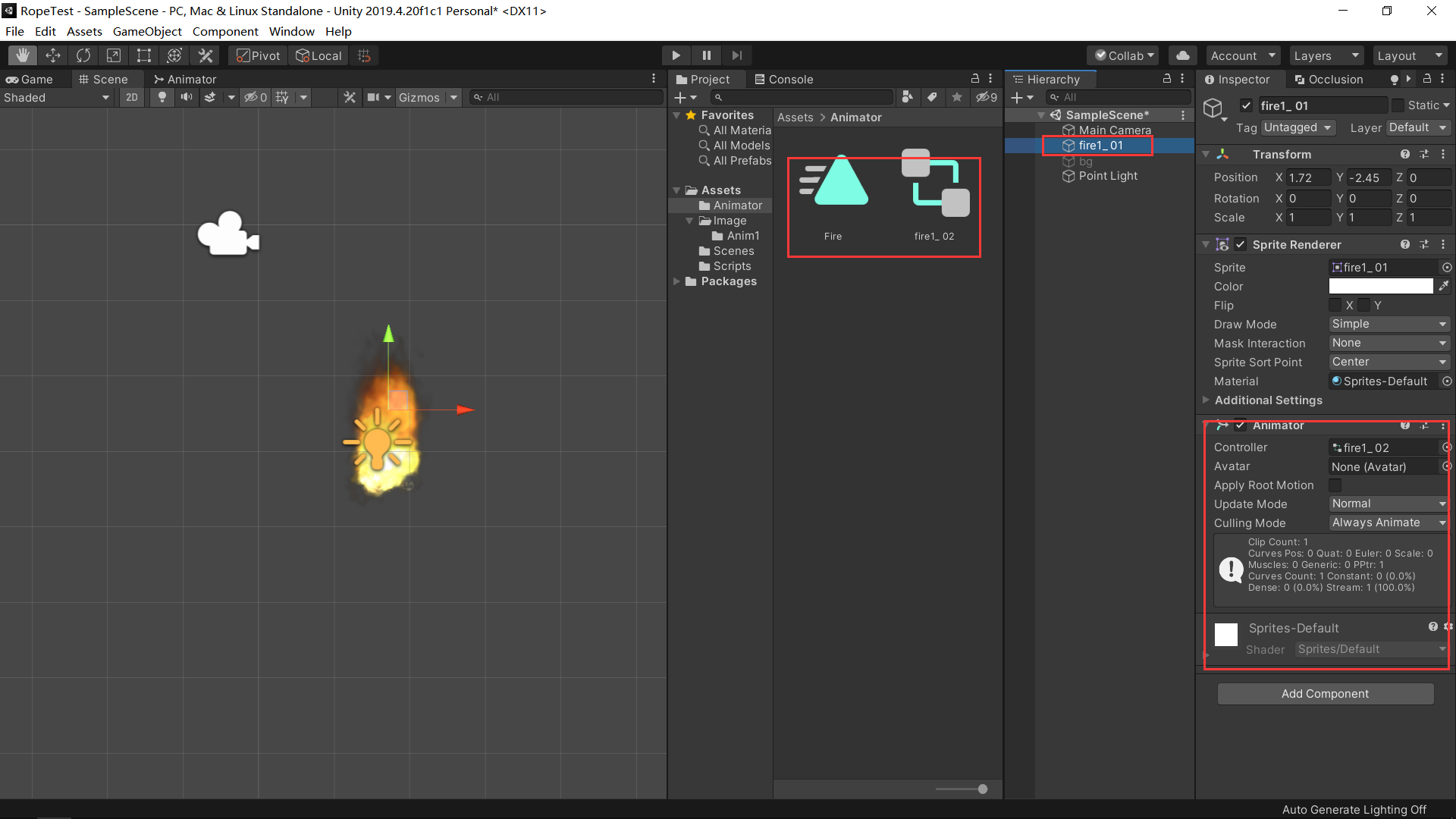Viewport: 1456px width, 819px height.
Task: Select the Hand tool
Action: click(x=23, y=55)
